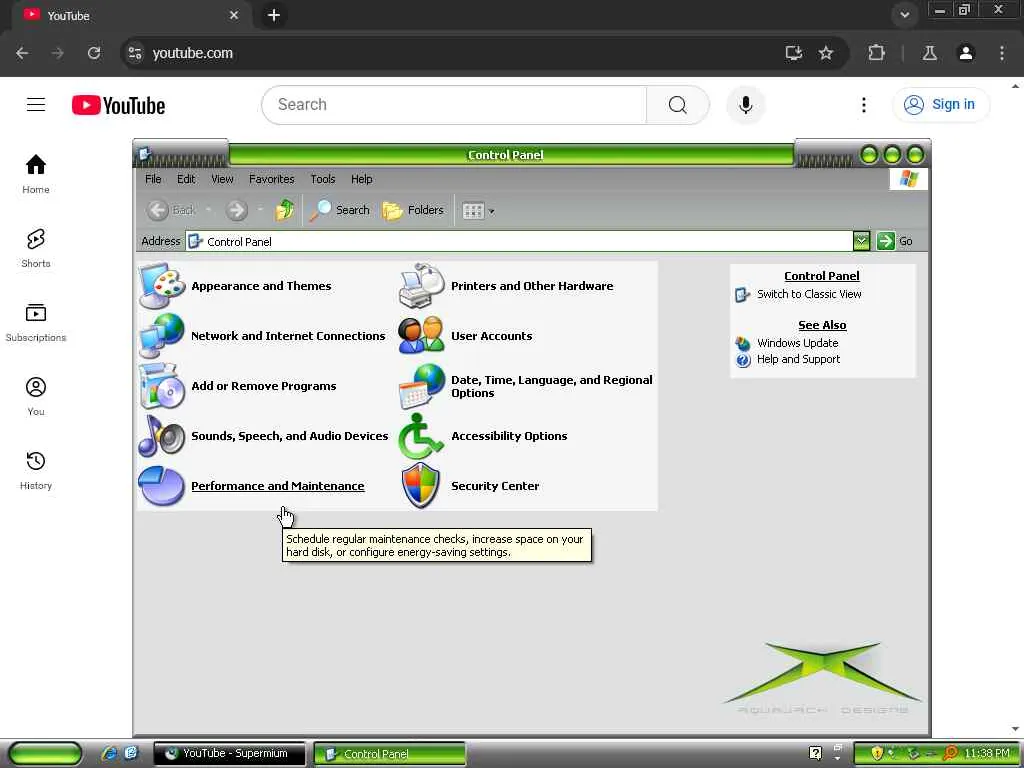The height and width of the screenshot is (768, 1024).
Task: Click the green Go button
Action: tap(895, 241)
